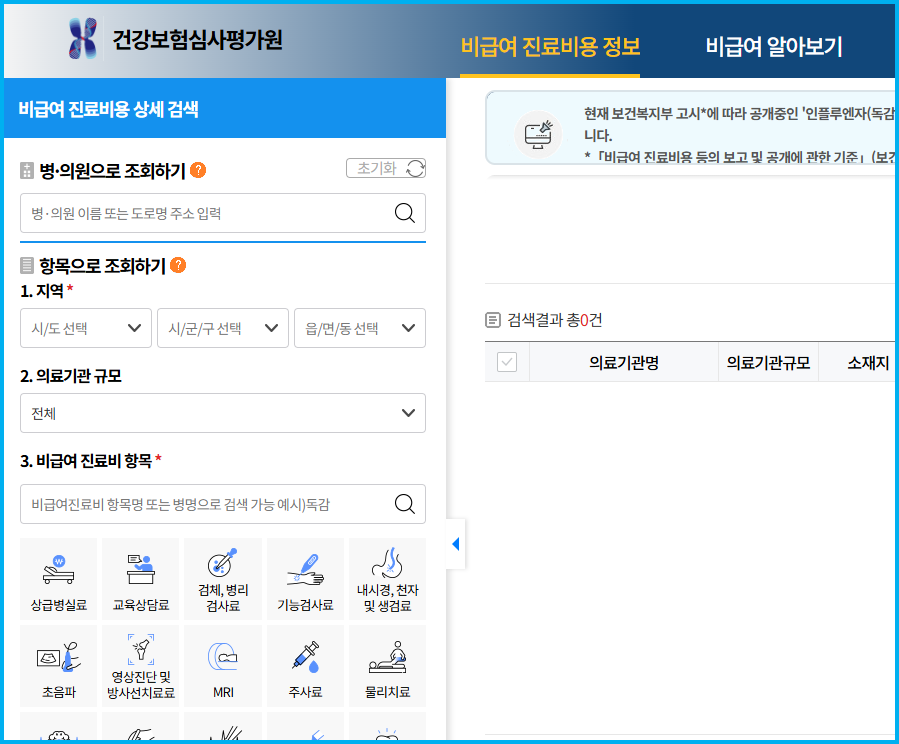The height and width of the screenshot is (744, 899).
Task: Click the search icon in hospital name field
Action: [405, 213]
